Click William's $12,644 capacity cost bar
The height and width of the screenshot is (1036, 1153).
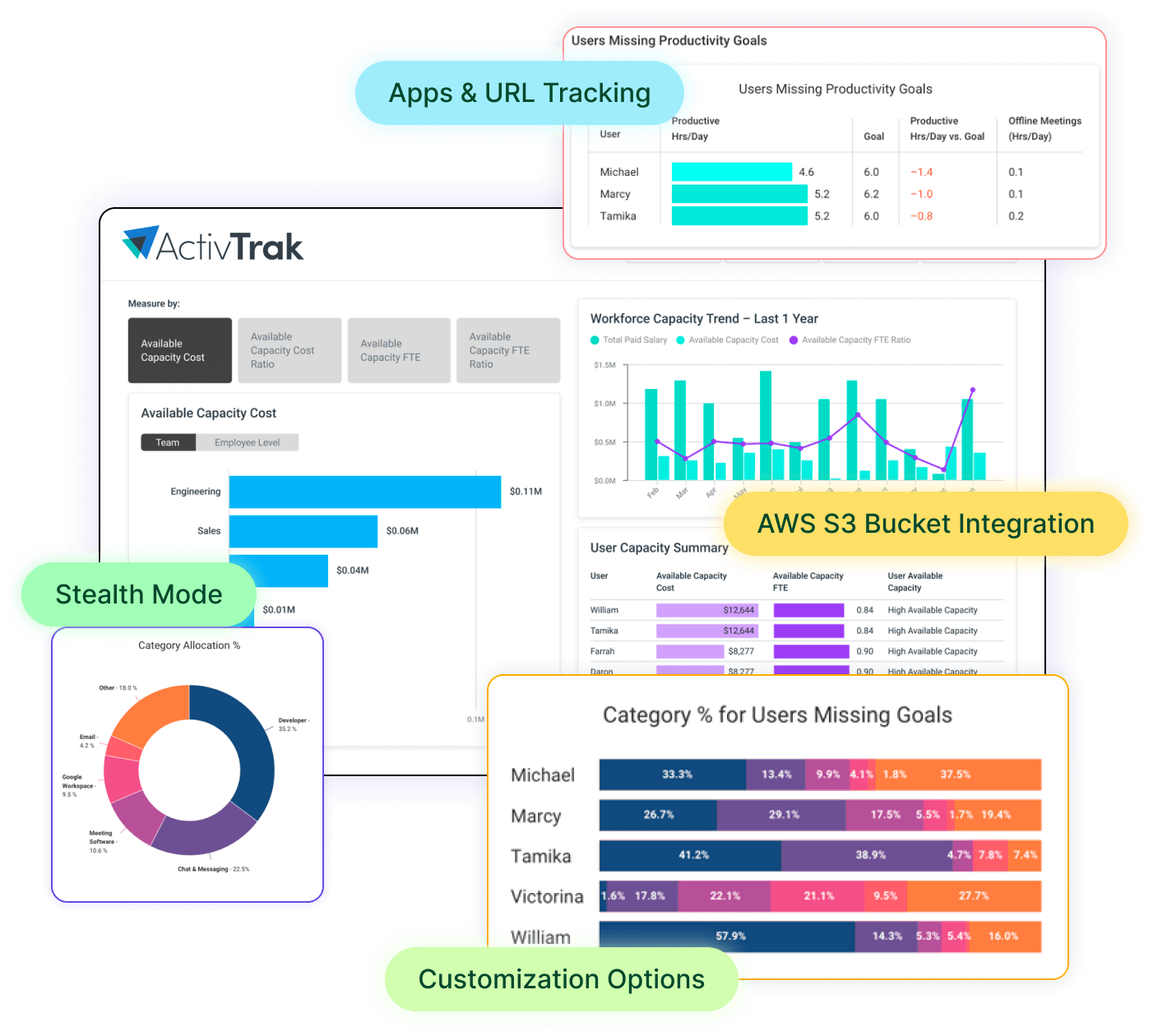[706, 610]
